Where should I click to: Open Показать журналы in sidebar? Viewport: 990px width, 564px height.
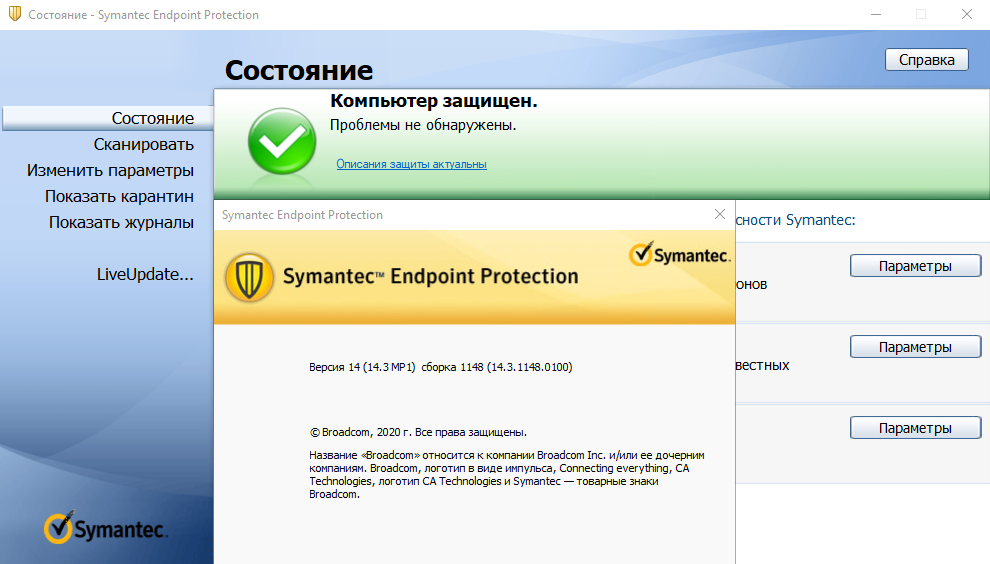click(x=121, y=222)
